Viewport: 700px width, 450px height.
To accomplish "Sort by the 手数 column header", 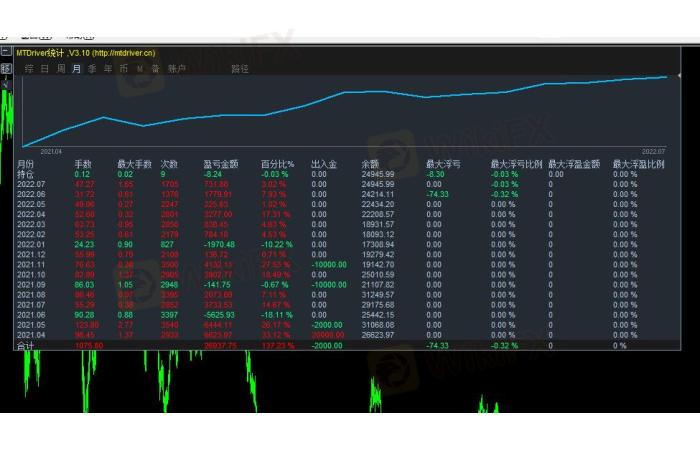I will click(82, 164).
